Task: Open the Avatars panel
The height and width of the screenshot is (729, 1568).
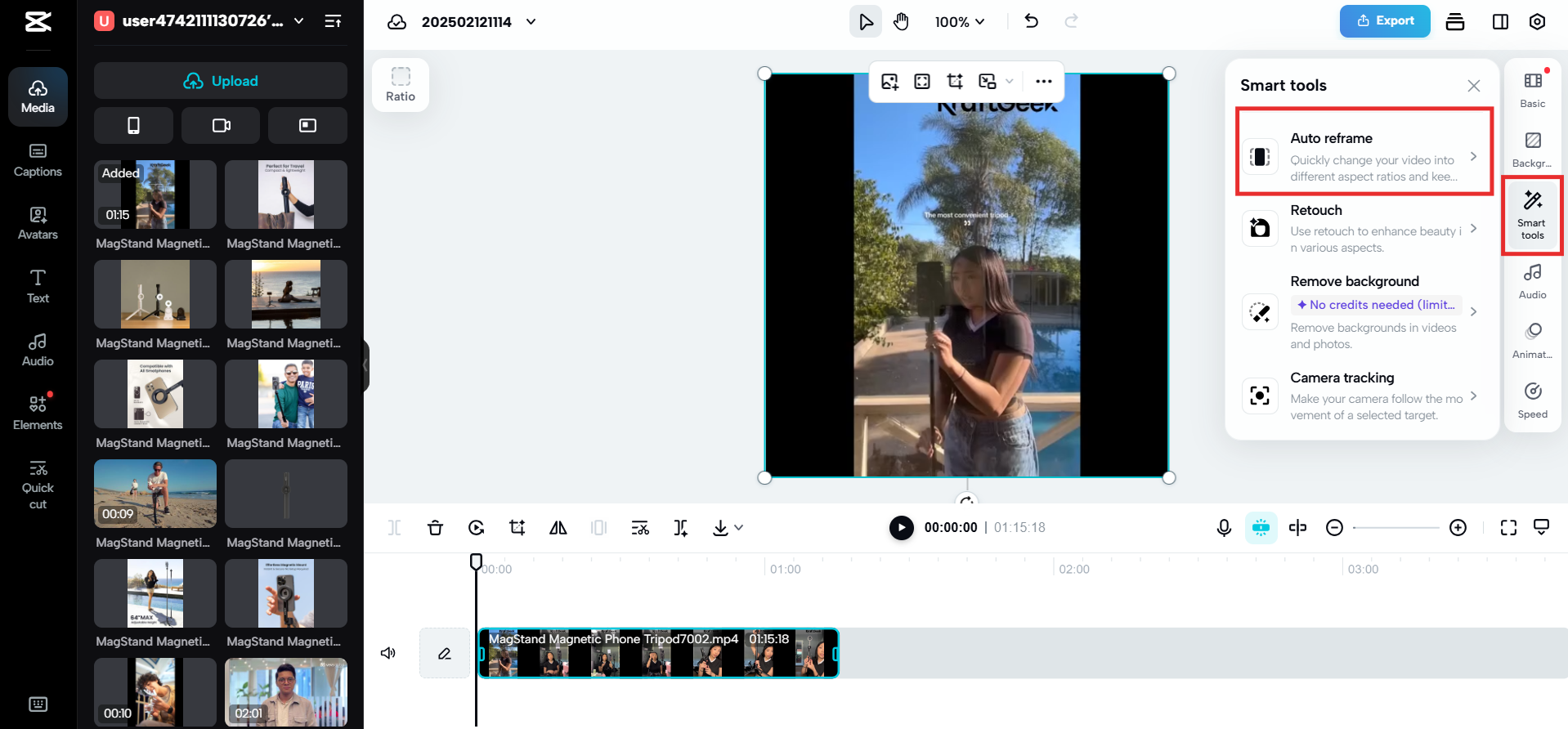Action: (x=38, y=224)
